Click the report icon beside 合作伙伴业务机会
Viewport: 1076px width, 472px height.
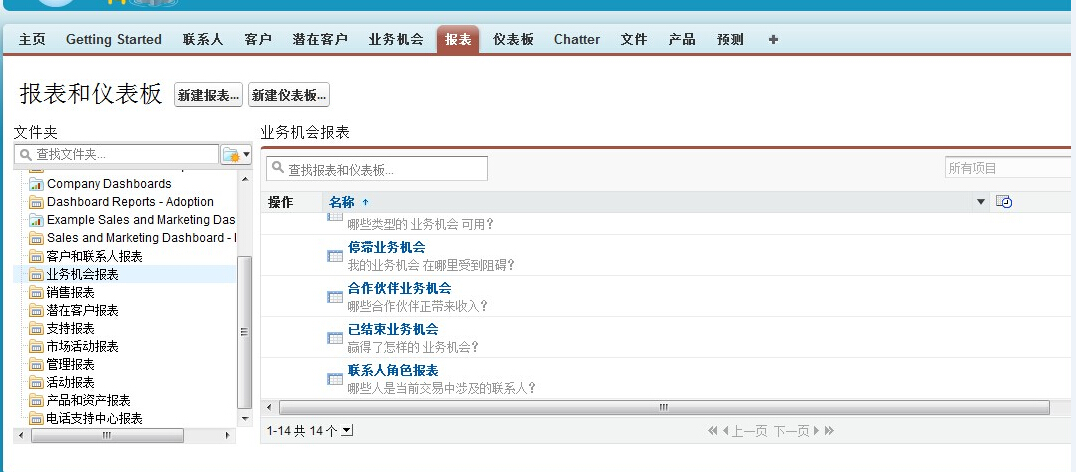point(335,297)
